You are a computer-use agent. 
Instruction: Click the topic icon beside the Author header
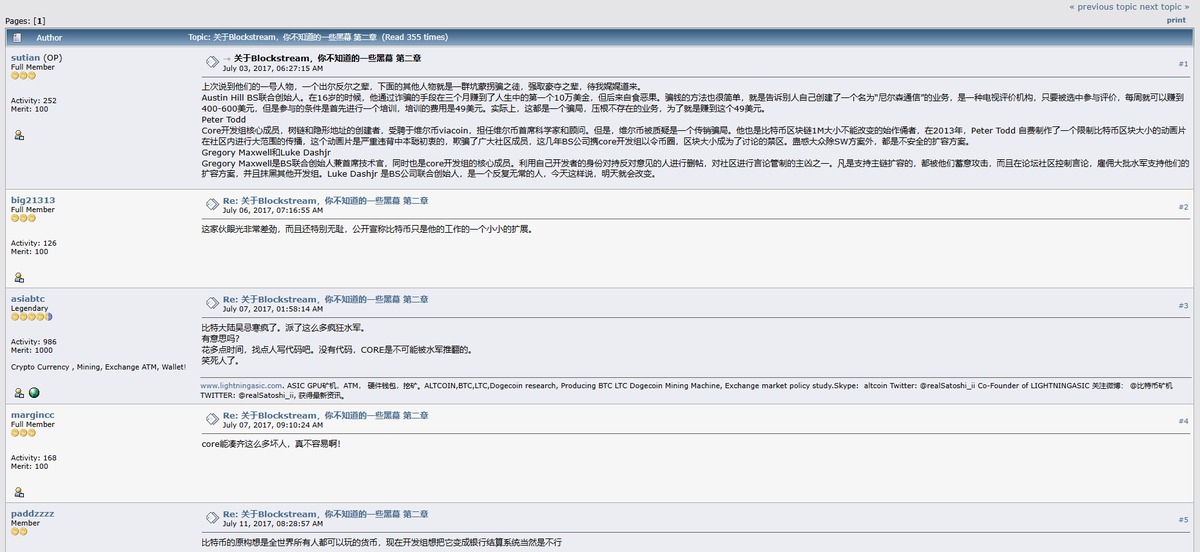18,37
